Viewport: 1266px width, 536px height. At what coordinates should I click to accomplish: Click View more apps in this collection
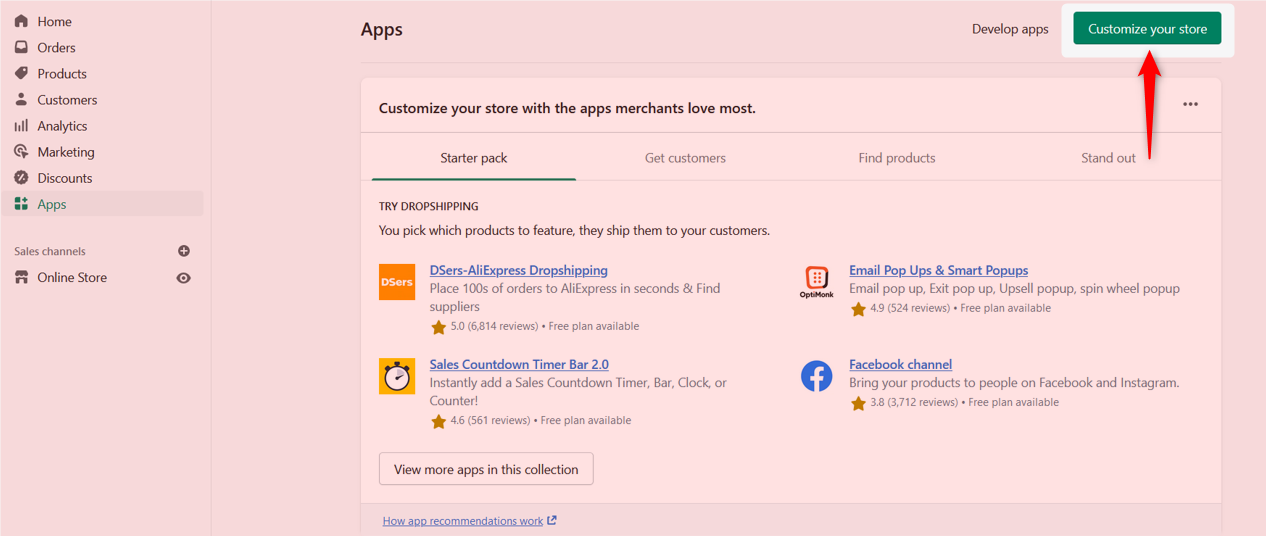(x=486, y=469)
